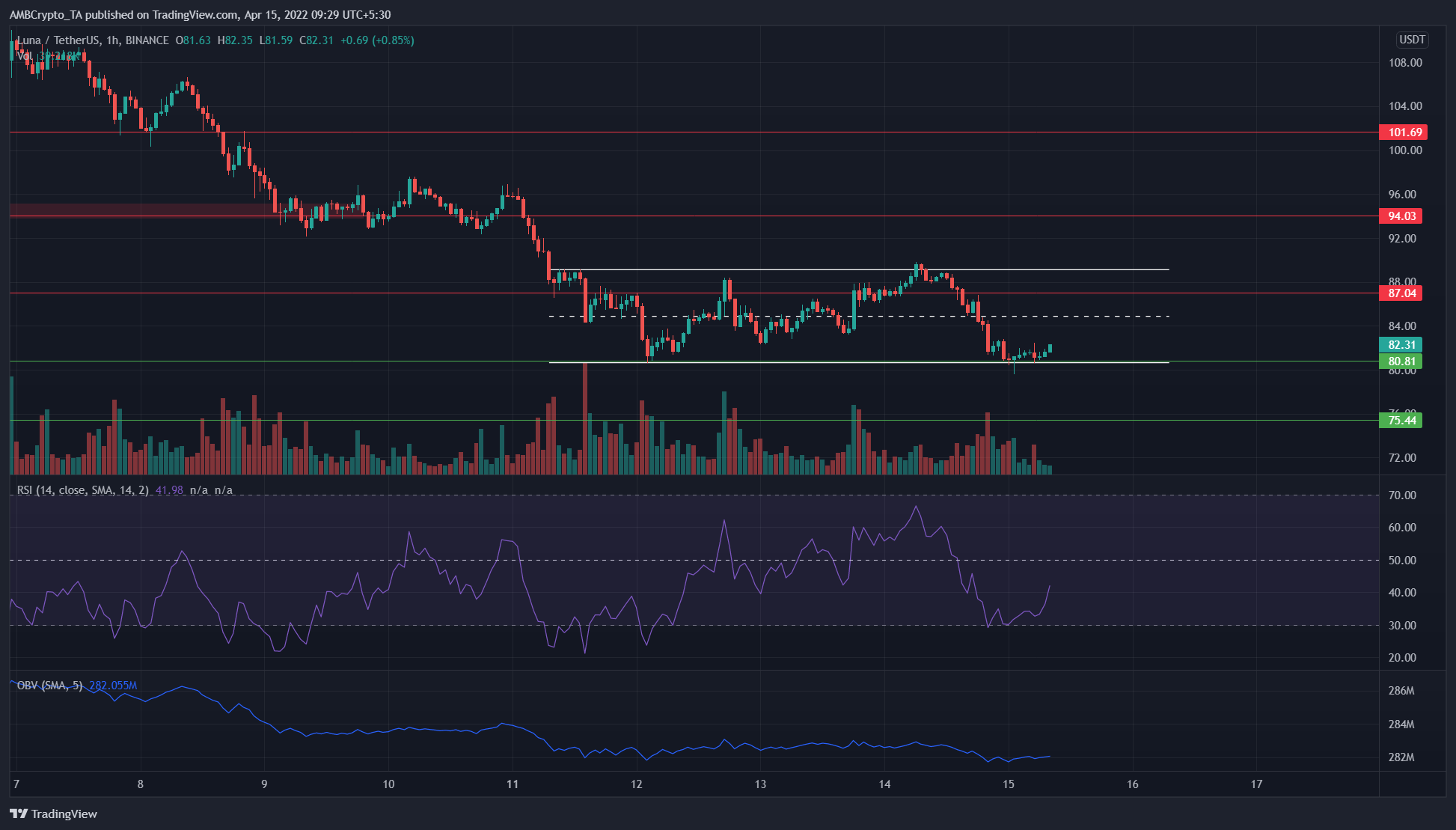This screenshot has height=830, width=1456.
Task: Click the 70.00 RSI axis level
Action: click(1401, 495)
